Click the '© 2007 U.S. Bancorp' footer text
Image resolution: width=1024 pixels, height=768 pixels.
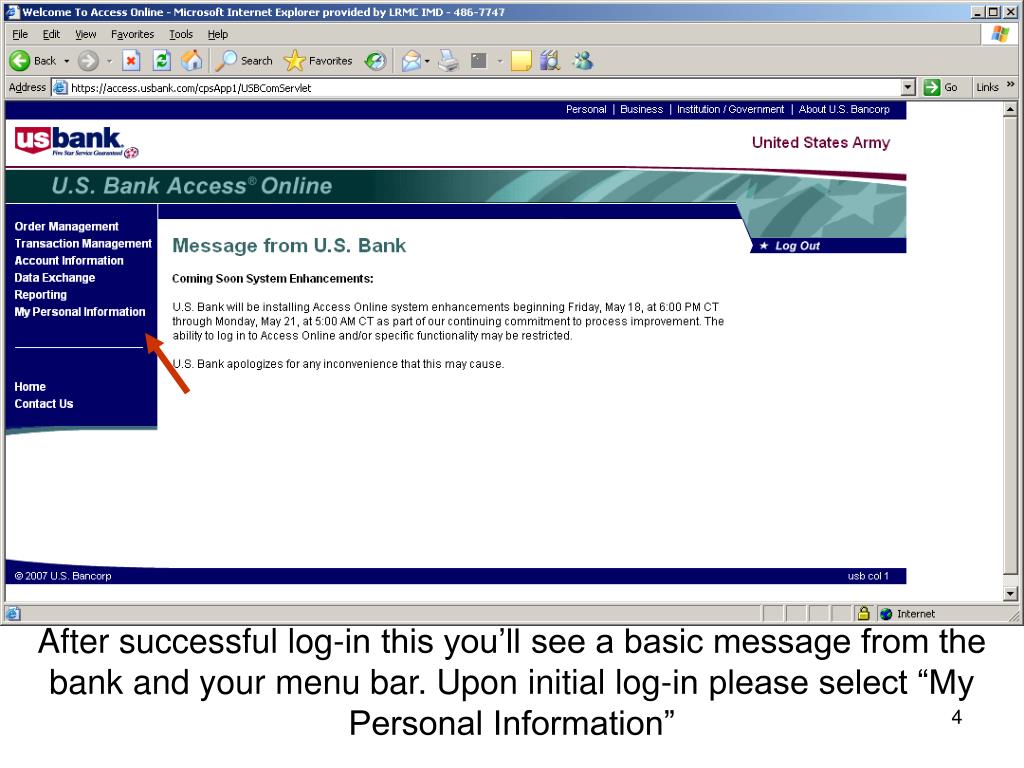[63, 576]
